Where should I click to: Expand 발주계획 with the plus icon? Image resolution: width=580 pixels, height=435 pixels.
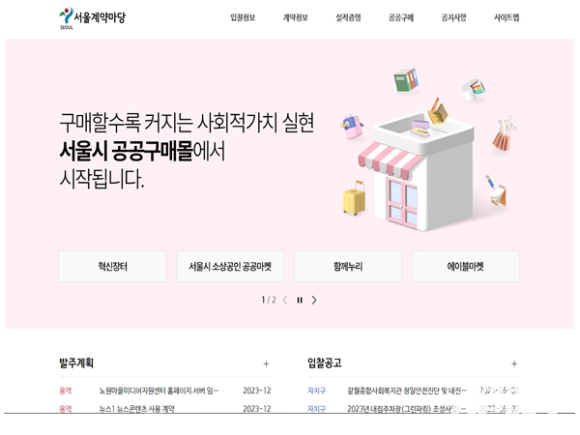pos(266,364)
